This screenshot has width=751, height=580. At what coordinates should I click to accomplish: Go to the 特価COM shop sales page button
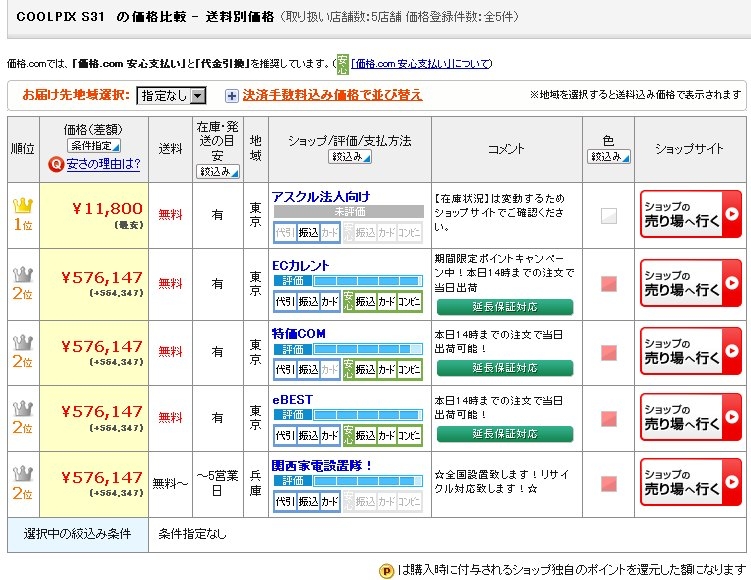point(691,351)
